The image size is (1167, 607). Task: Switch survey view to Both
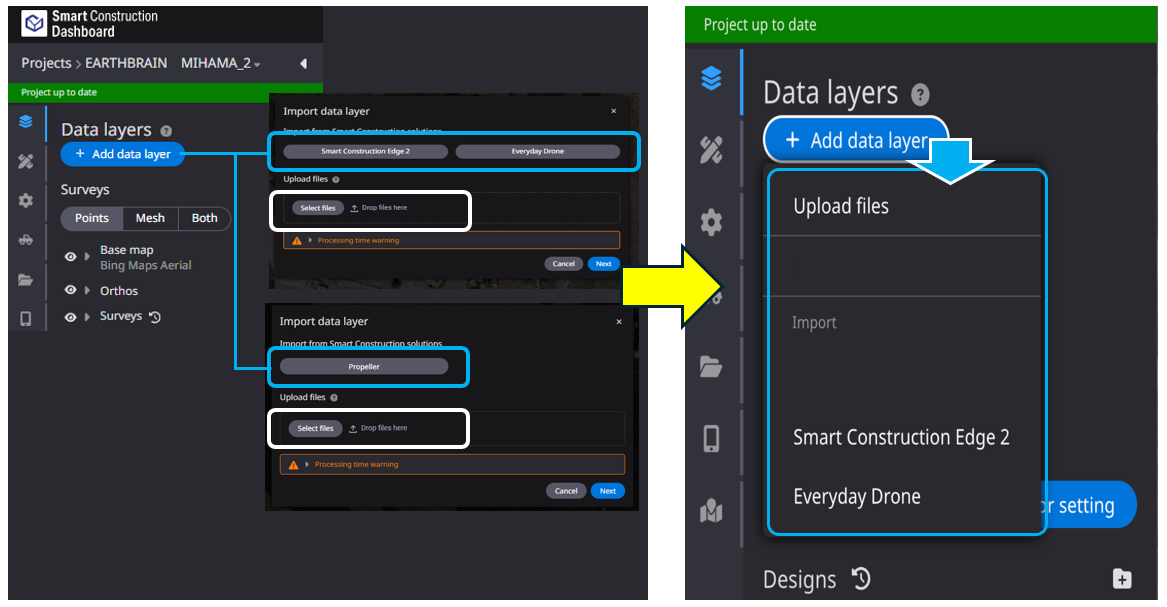point(205,218)
